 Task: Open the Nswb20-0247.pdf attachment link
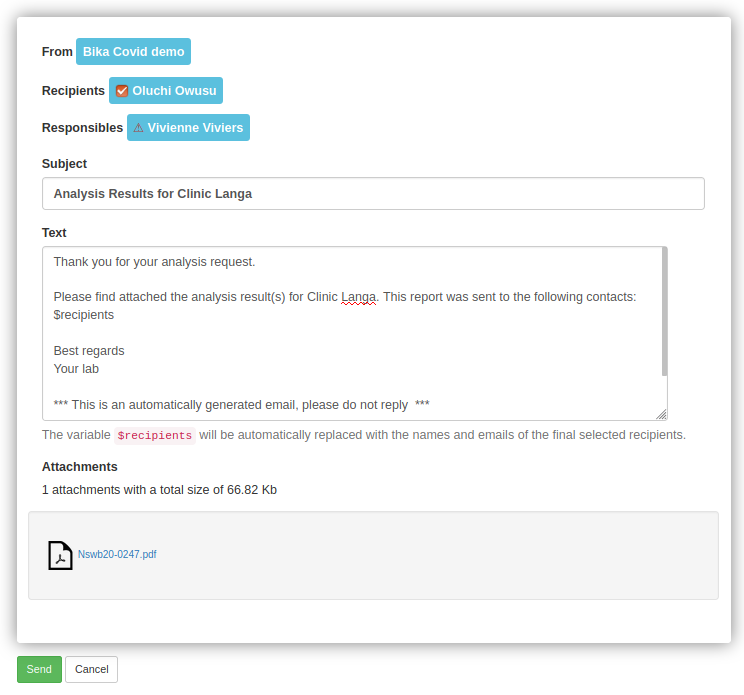(117, 554)
